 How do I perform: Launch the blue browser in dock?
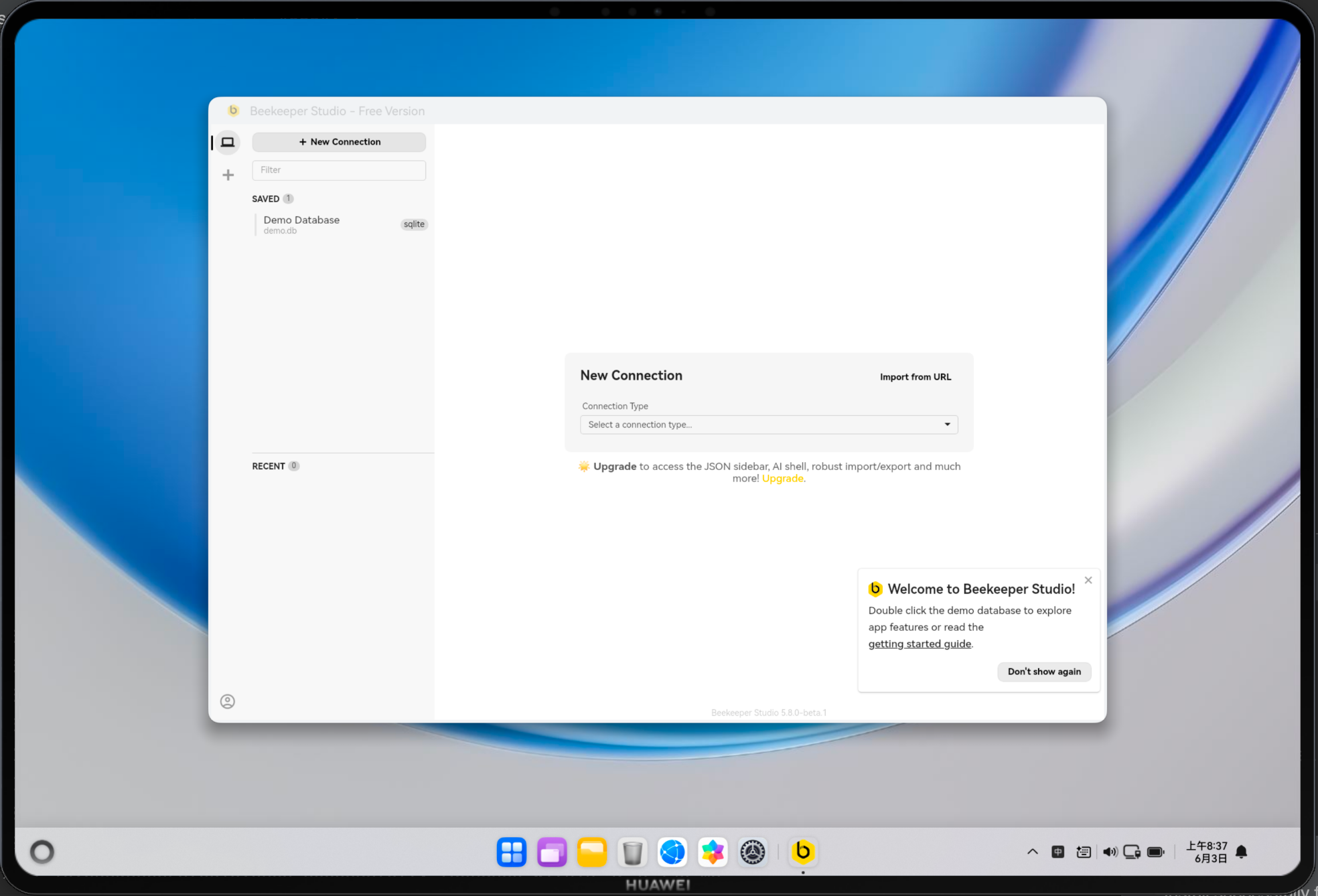[x=672, y=852]
